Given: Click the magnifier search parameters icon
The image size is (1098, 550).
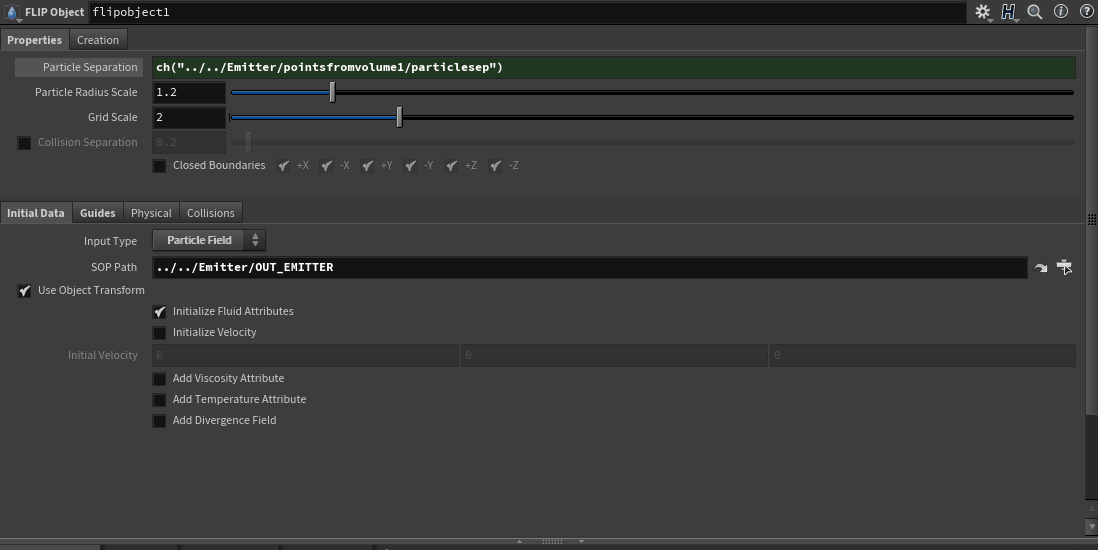Looking at the screenshot, I should click(1034, 12).
